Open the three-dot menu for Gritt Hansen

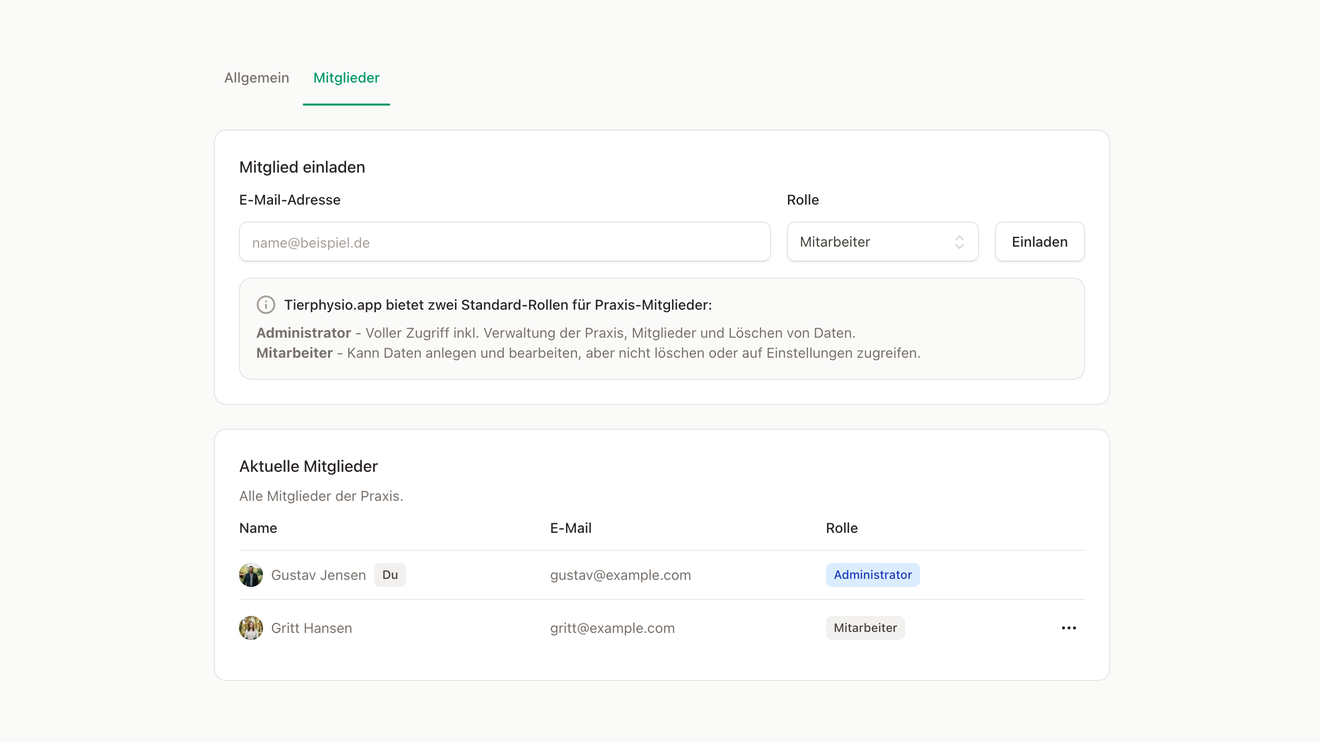click(x=1068, y=628)
